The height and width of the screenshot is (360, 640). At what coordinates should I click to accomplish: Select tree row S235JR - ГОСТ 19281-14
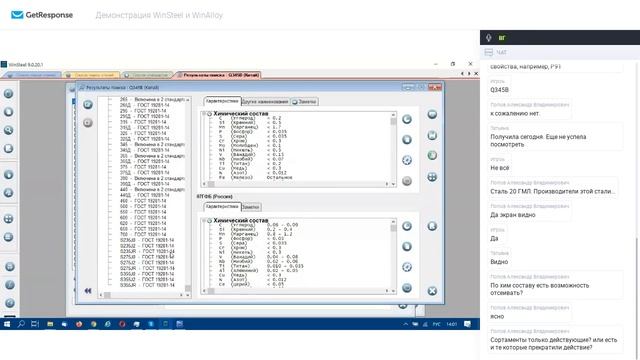pos(147,251)
